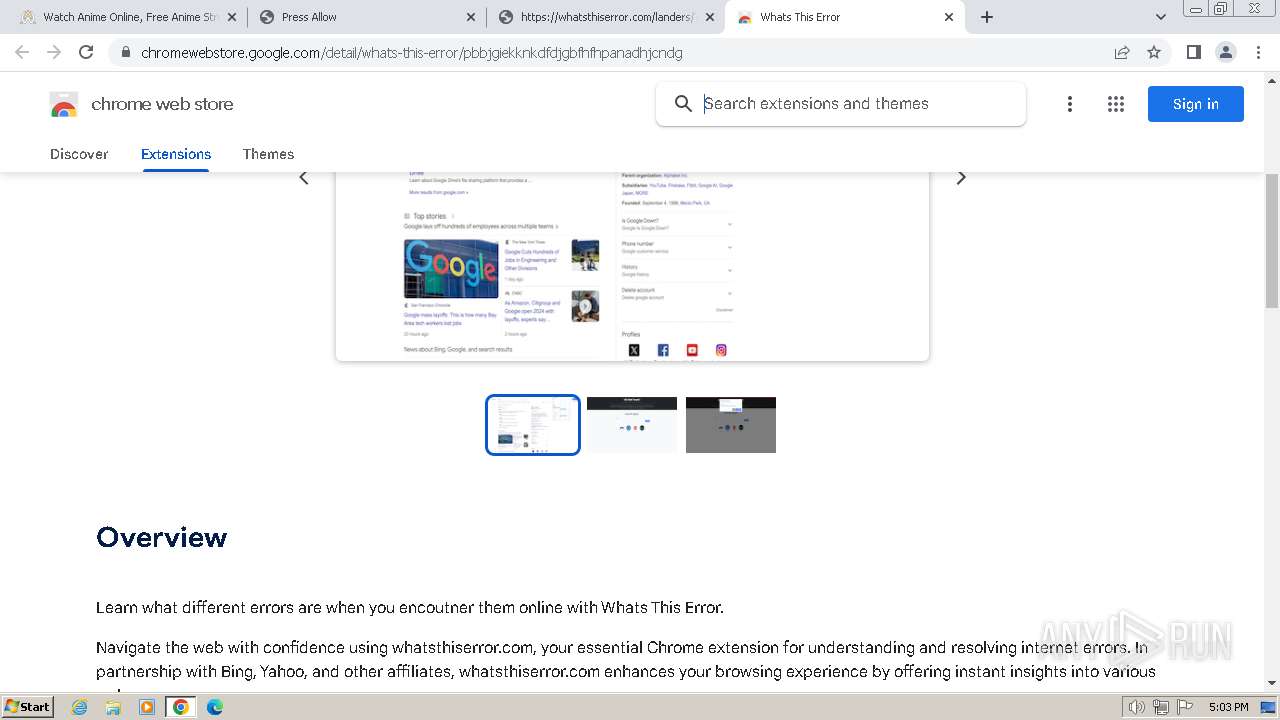This screenshot has height=720, width=1280.
Task: Click the Facebook icon in the screenshot preview
Action: pos(663,350)
